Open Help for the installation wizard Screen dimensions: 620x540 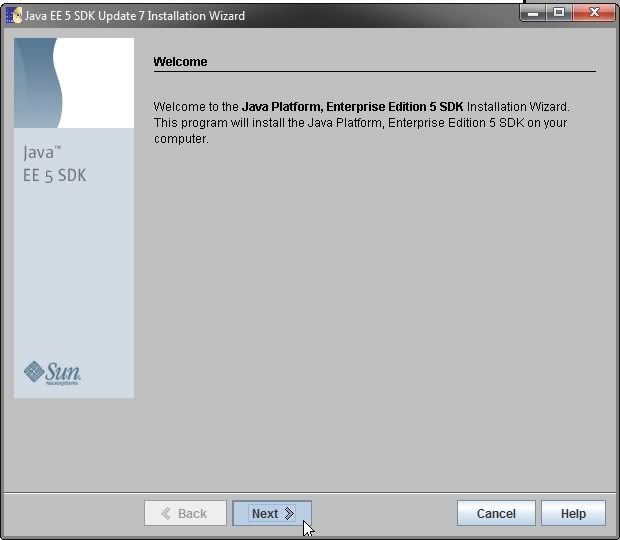coord(573,513)
